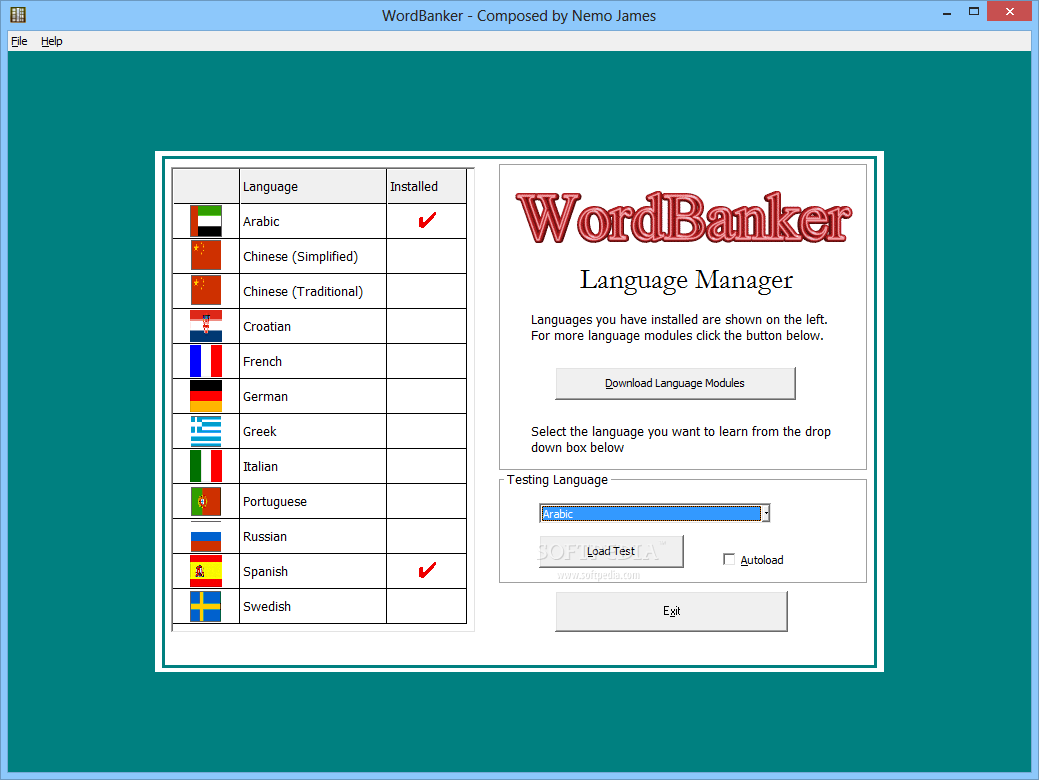This screenshot has height=780, width=1039.
Task: Click the Arabic flag icon
Action: pyautogui.click(x=205, y=221)
